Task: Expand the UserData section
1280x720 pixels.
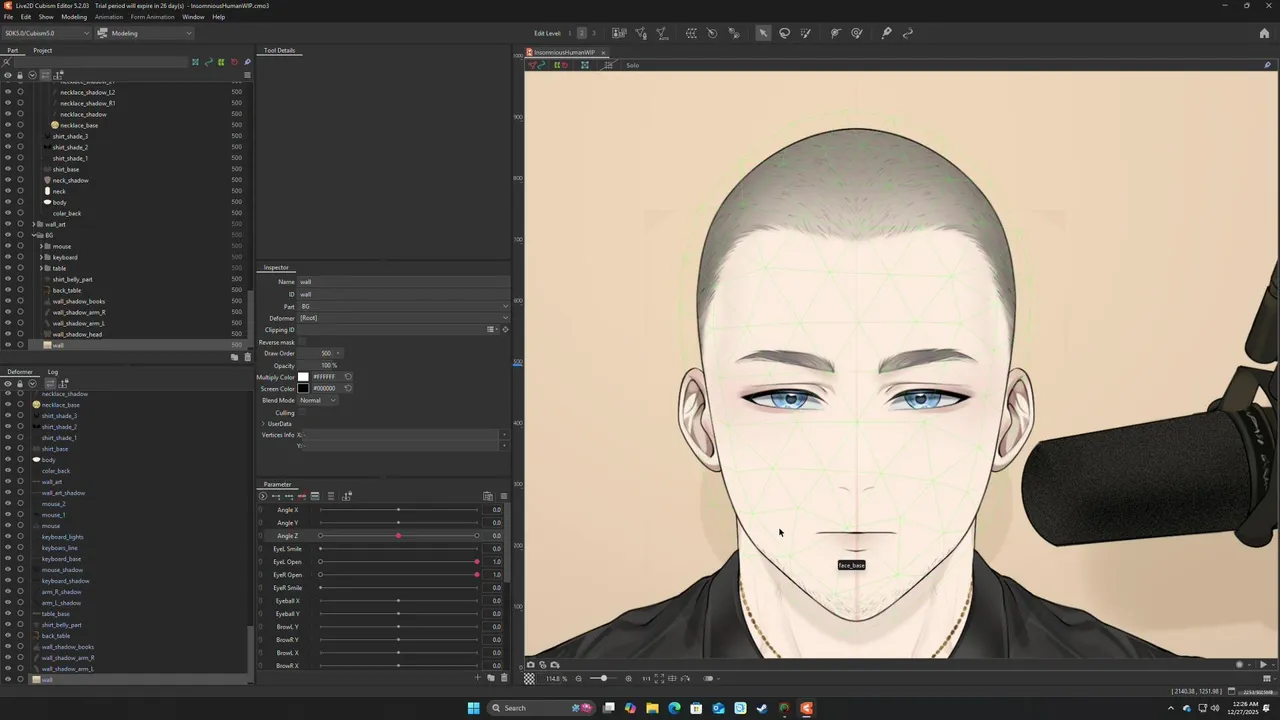Action: 263,424
